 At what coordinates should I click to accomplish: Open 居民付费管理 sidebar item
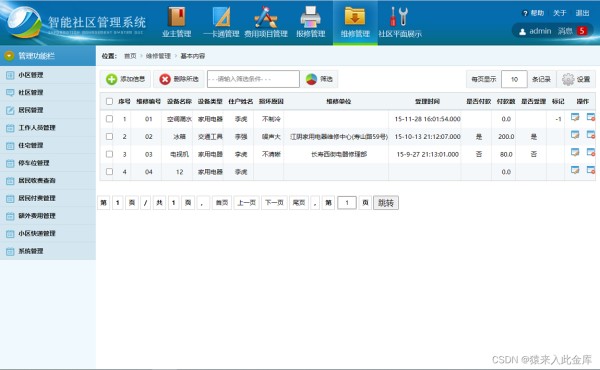tap(48, 198)
